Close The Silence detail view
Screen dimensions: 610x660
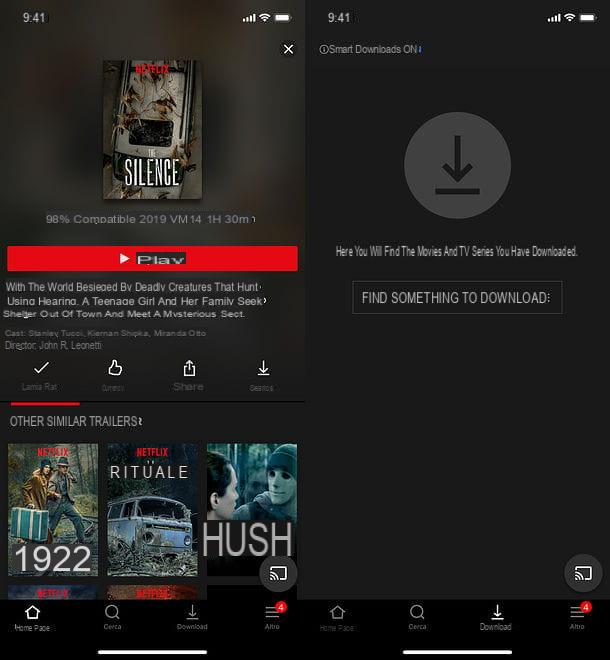point(288,49)
